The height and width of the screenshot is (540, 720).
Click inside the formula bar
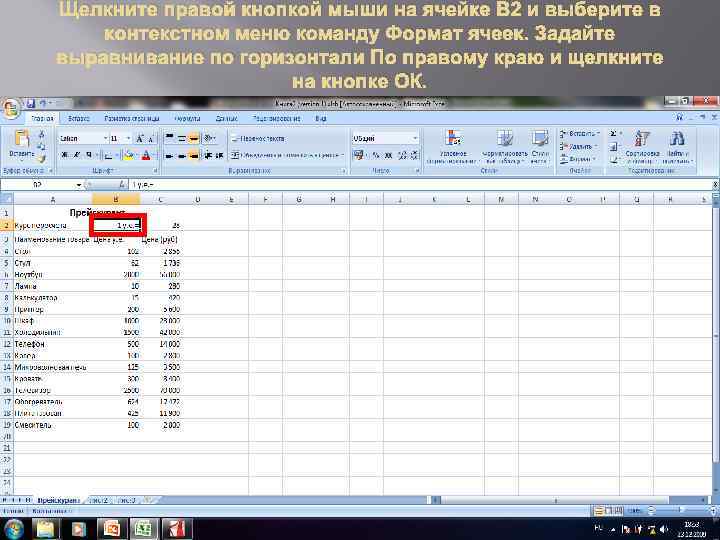click(420, 185)
